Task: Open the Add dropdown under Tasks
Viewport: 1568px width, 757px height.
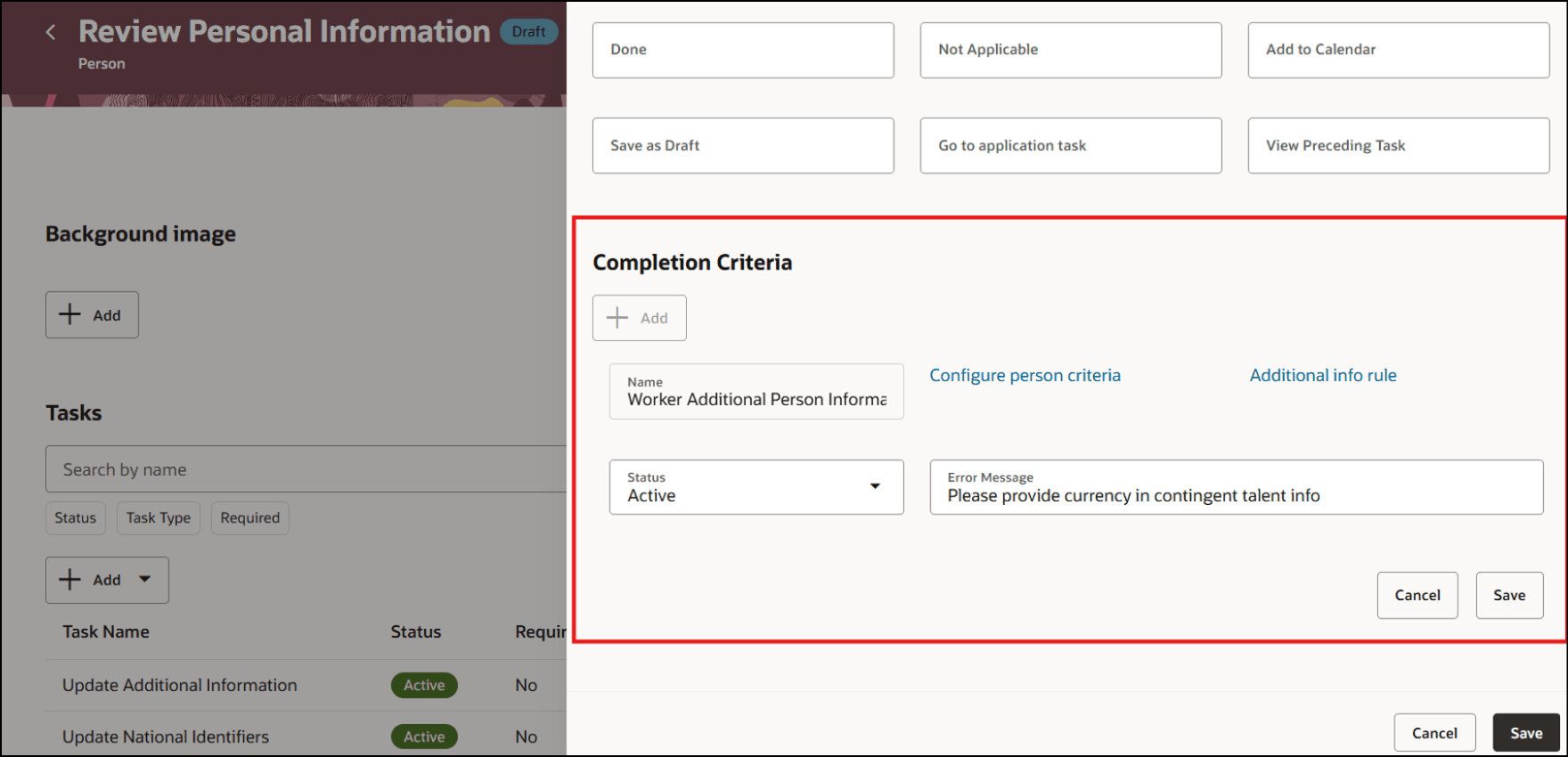Action: pos(107,580)
